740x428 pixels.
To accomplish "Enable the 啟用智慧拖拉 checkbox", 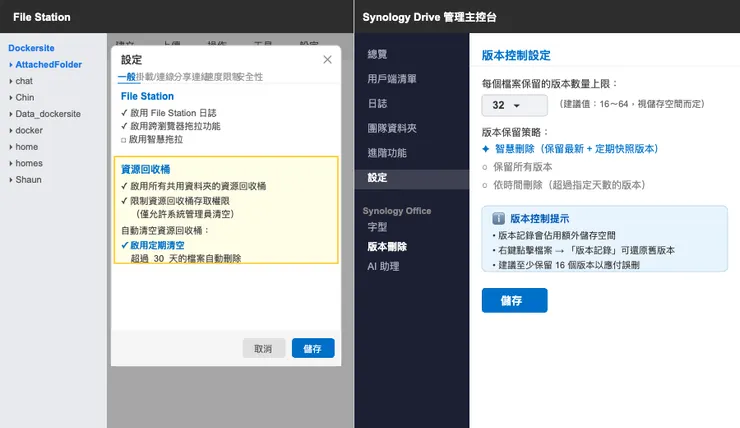I will 124,140.
